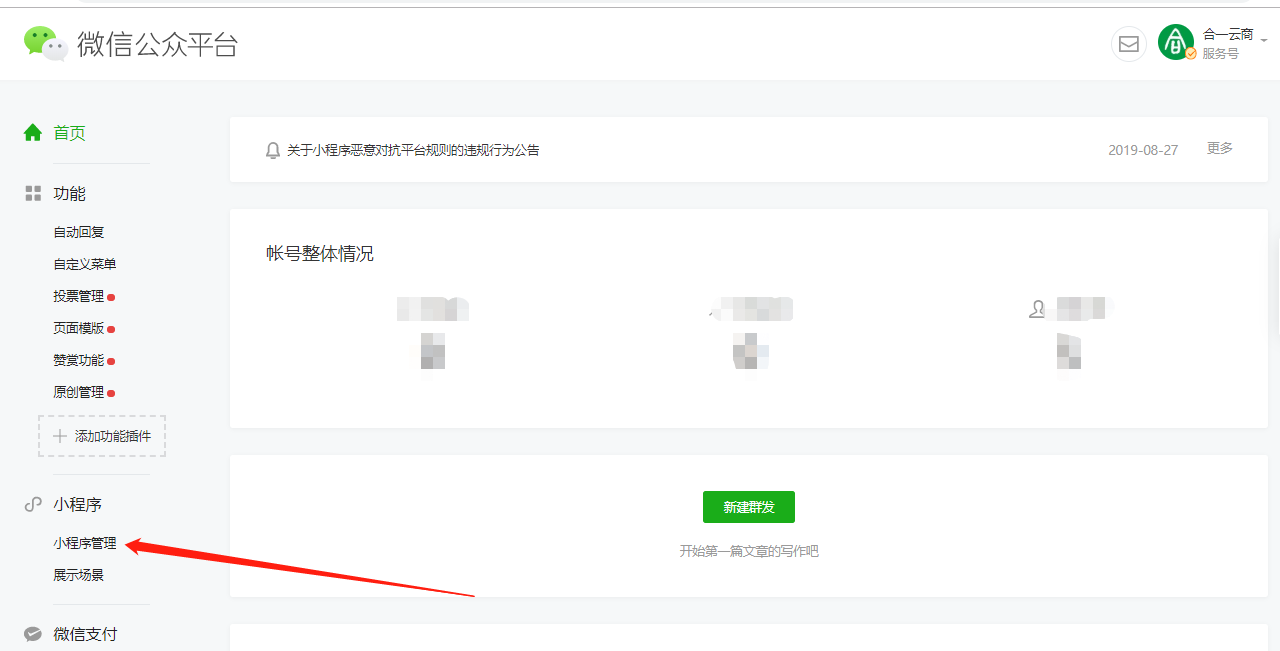Viewport: 1280px width, 651px height.
Task: Click the 微信支付 icon
Action: (x=33, y=634)
